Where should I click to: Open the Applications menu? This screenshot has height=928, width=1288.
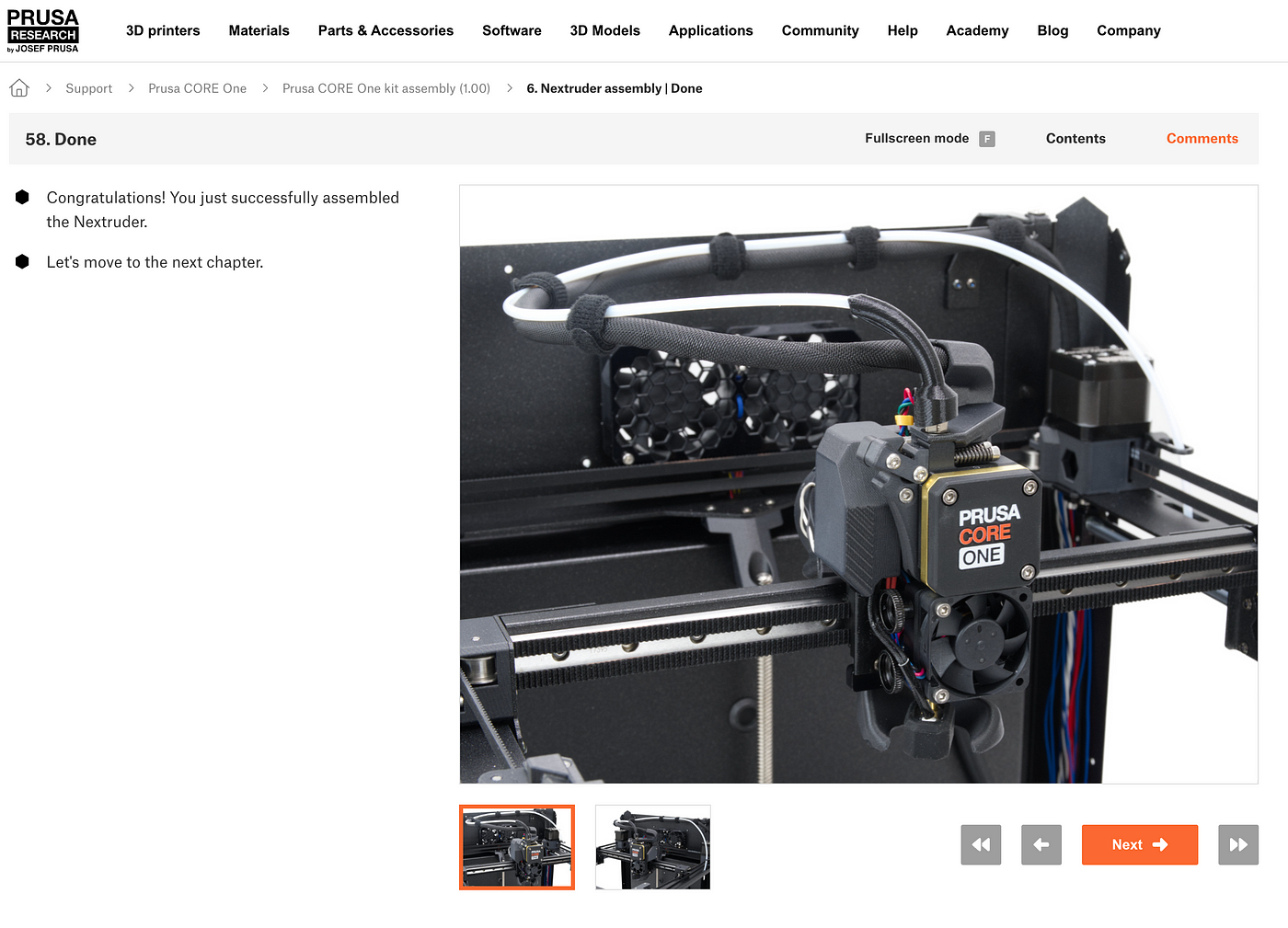click(711, 30)
